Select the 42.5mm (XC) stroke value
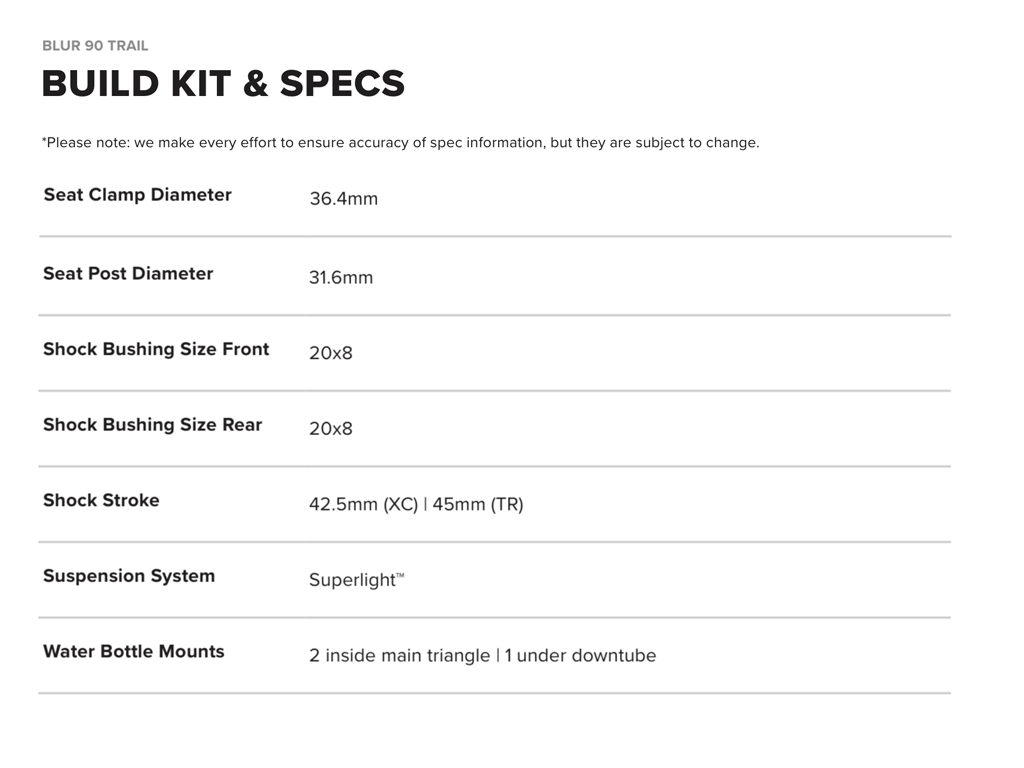 pyautogui.click(x=363, y=504)
